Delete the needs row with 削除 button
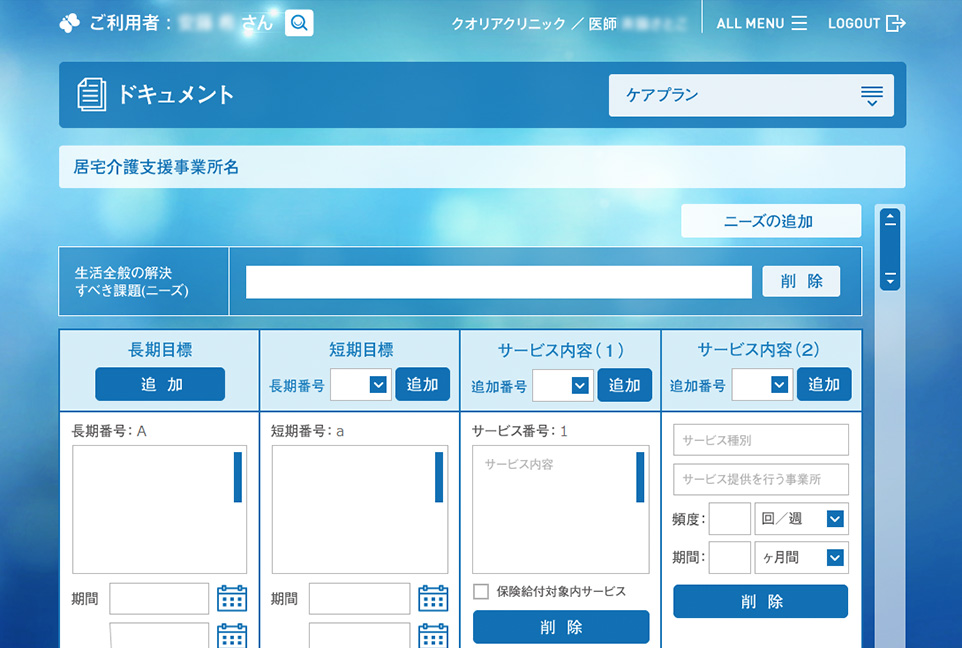 click(x=801, y=282)
